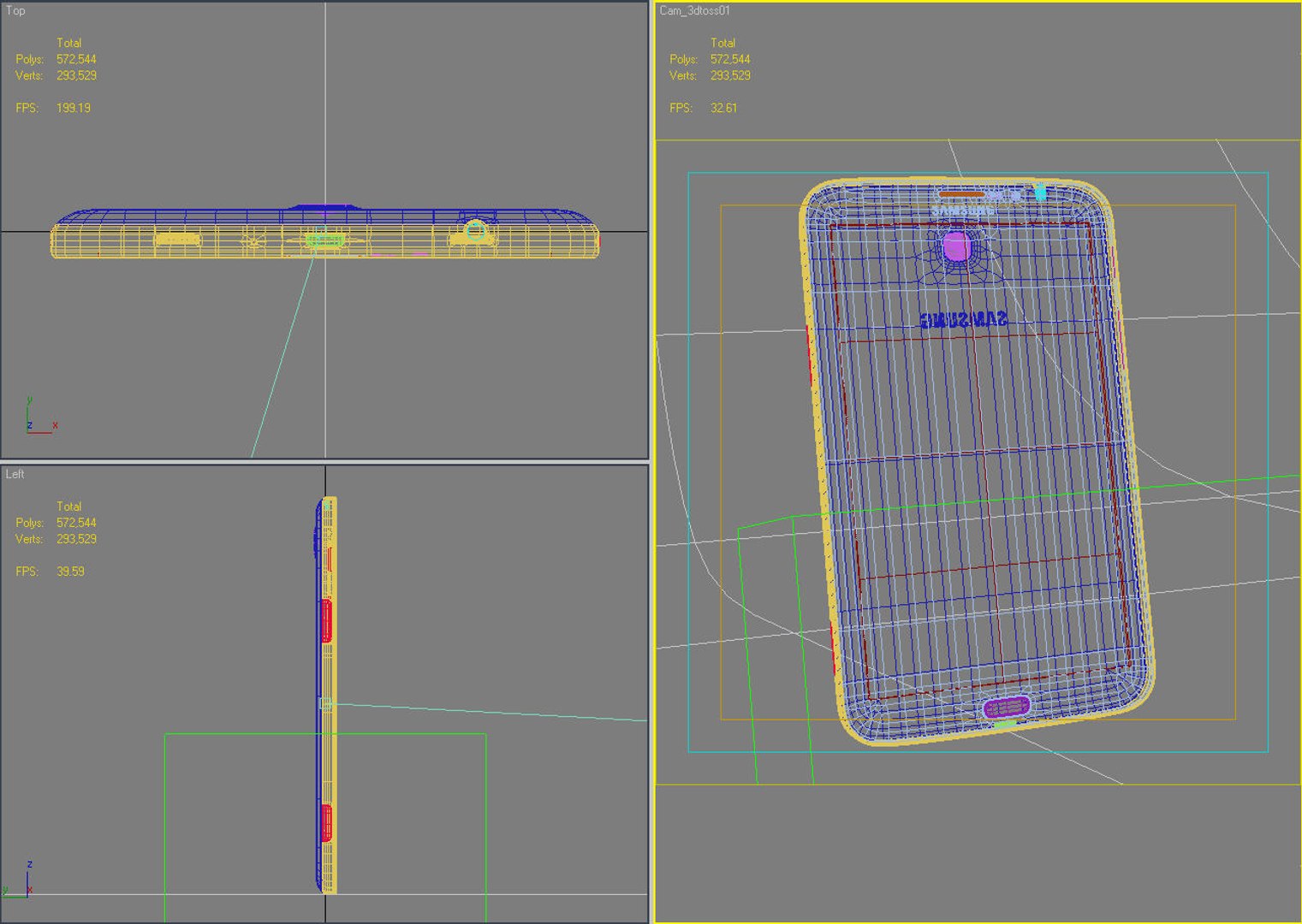Viewport: 1302px width, 924px height.
Task: Select the circular headphone jack in the Top viewport
Action: point(475,231)
